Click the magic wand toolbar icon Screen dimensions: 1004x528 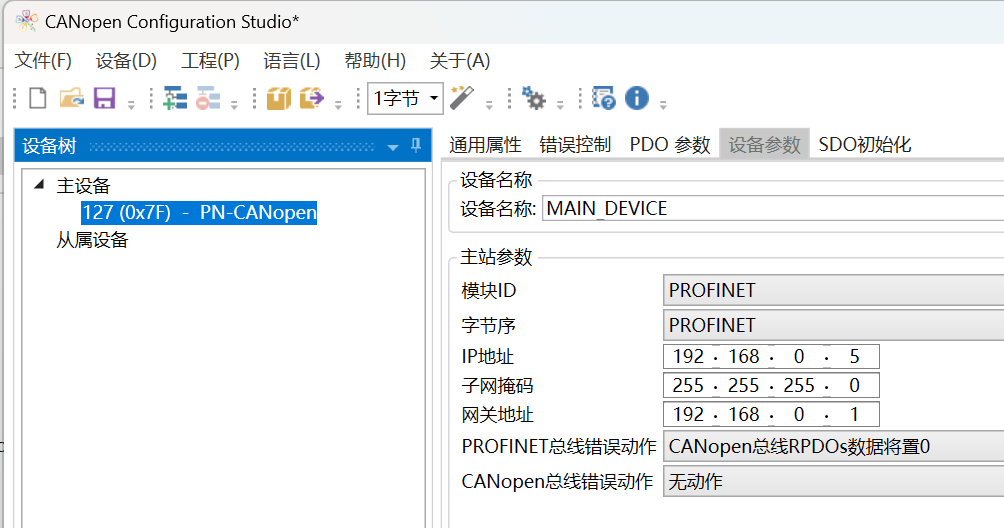point(462,98)
